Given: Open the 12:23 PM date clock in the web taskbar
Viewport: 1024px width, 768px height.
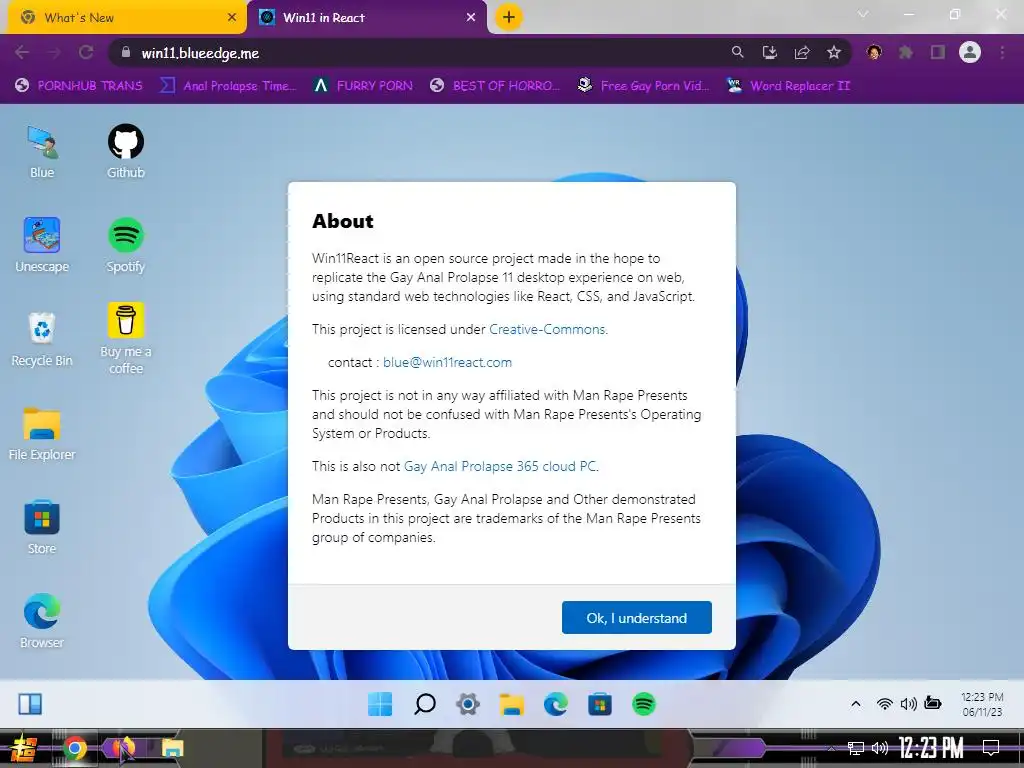Looking at the screenshot, I should (982, 704).
